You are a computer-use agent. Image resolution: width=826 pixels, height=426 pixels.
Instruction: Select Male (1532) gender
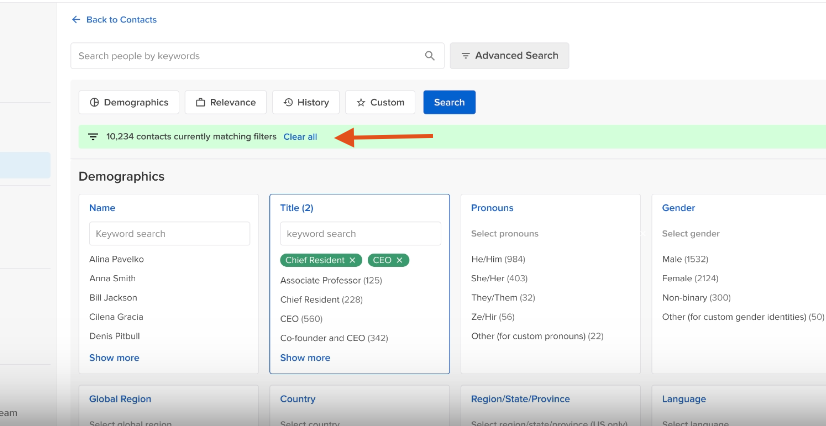(685, 259)
